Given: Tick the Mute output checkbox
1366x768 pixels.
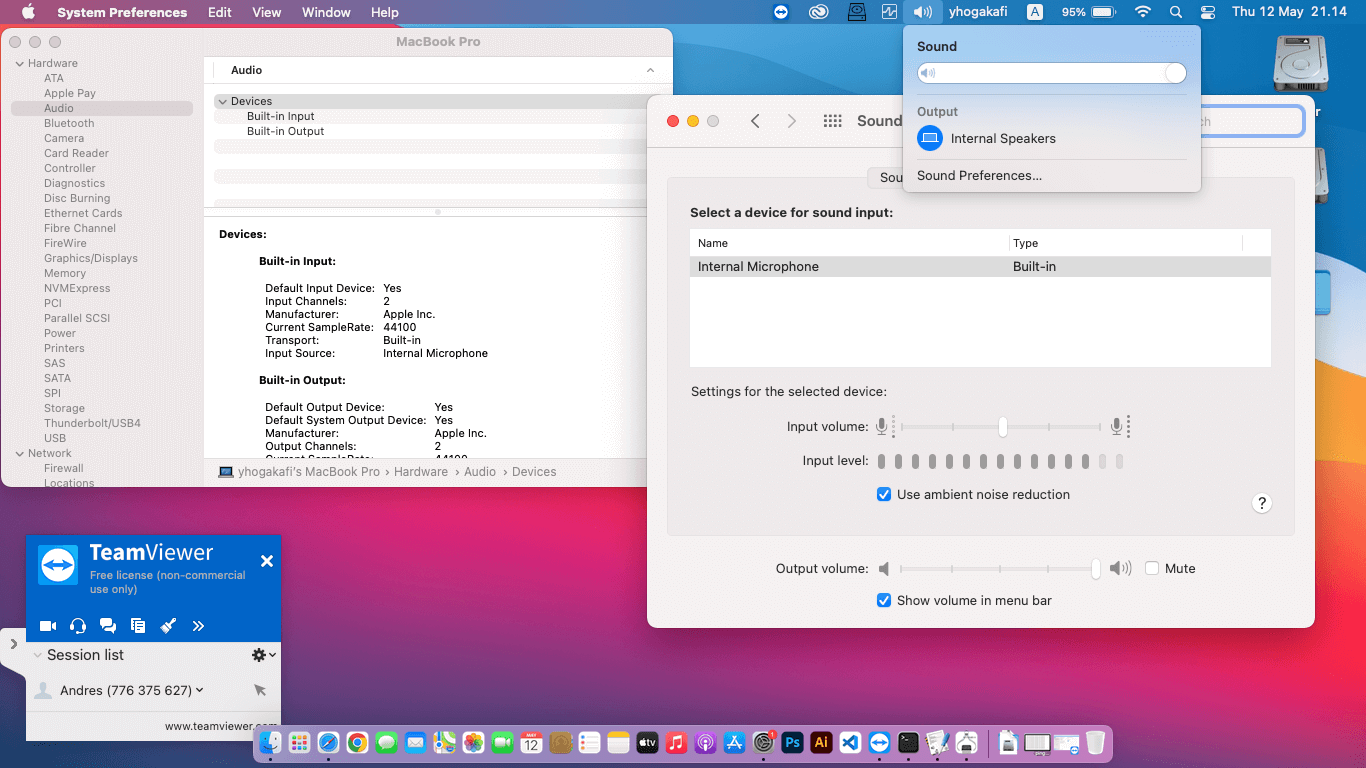Looking at the screenshot, I should click(x=1152, y=568).
